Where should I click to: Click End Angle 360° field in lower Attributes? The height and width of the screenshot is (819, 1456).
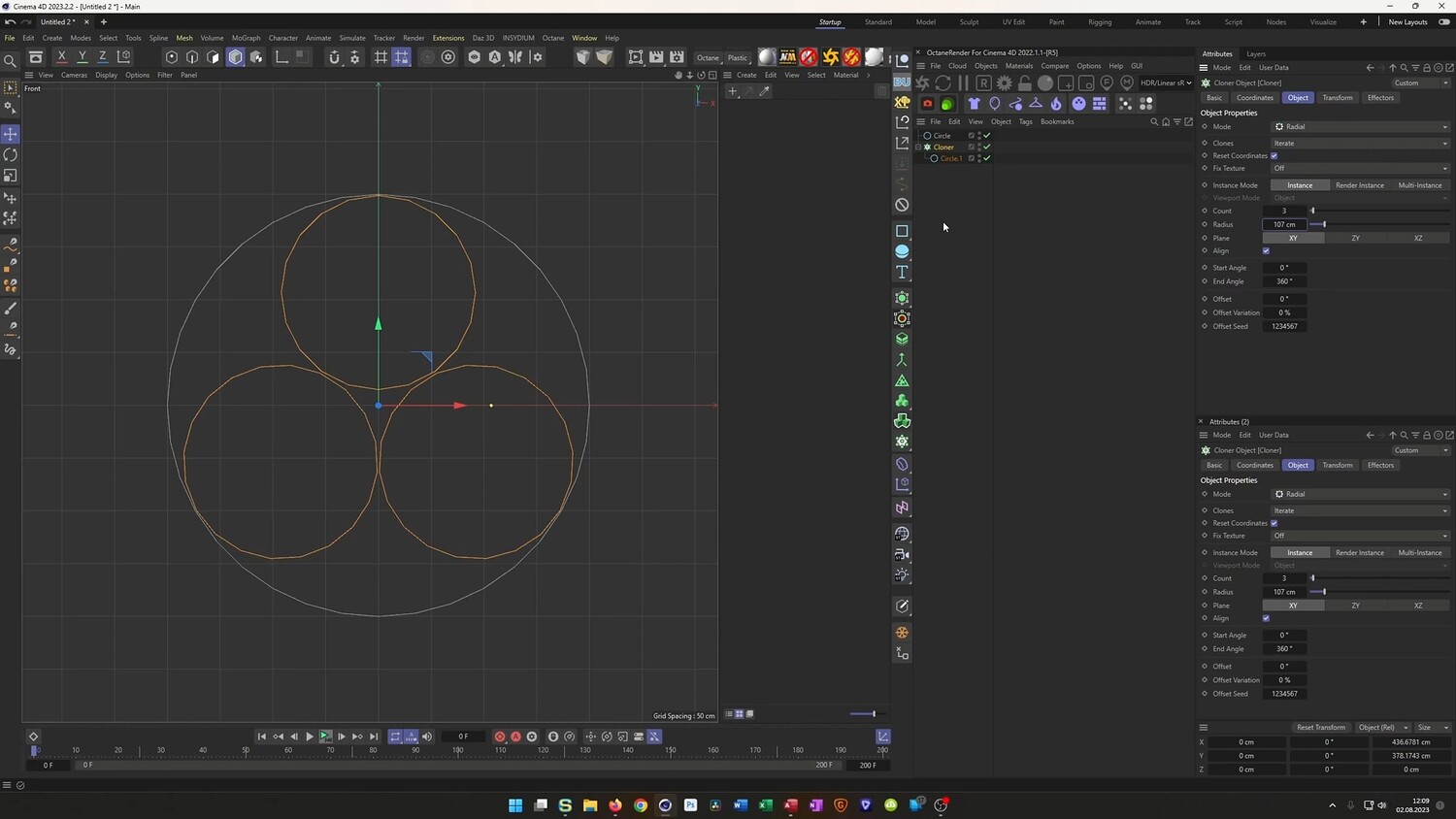click(x=1284, y=649)
